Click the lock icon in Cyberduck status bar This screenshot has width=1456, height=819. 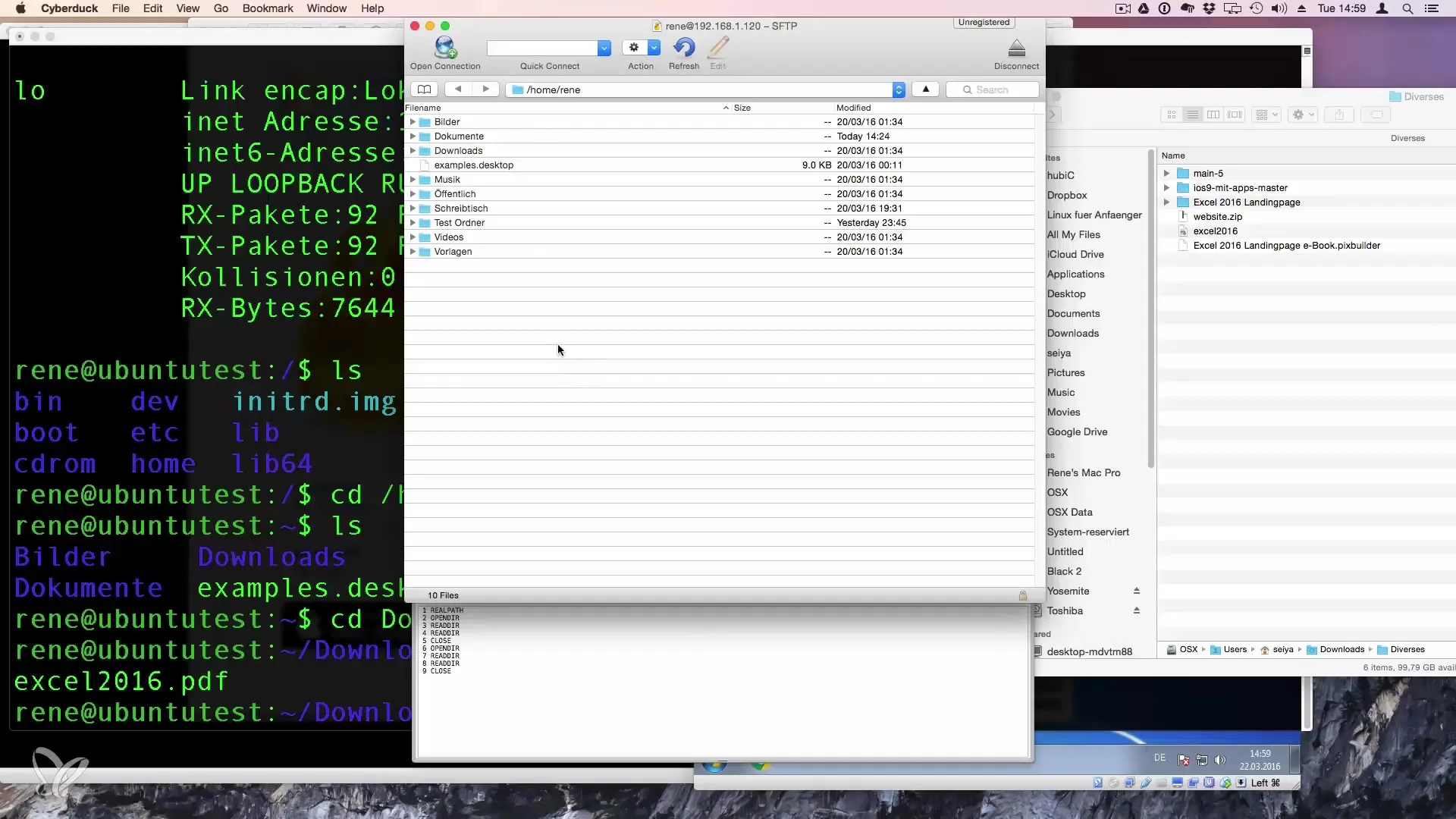(1023, 595)
